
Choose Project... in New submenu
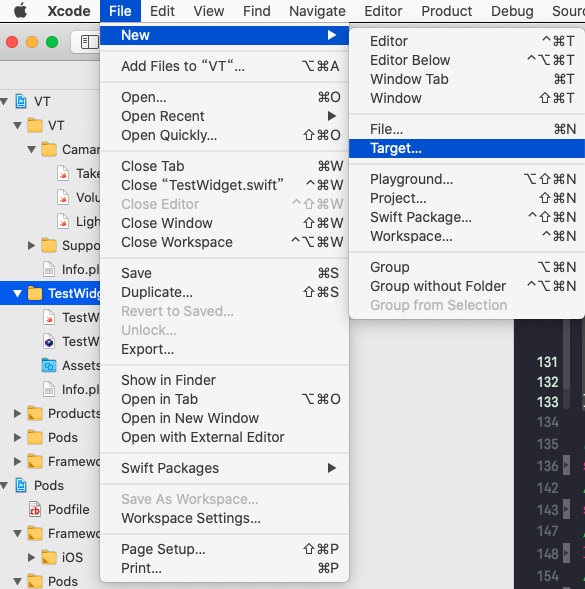pyautogui.click(x=467, y=198)
